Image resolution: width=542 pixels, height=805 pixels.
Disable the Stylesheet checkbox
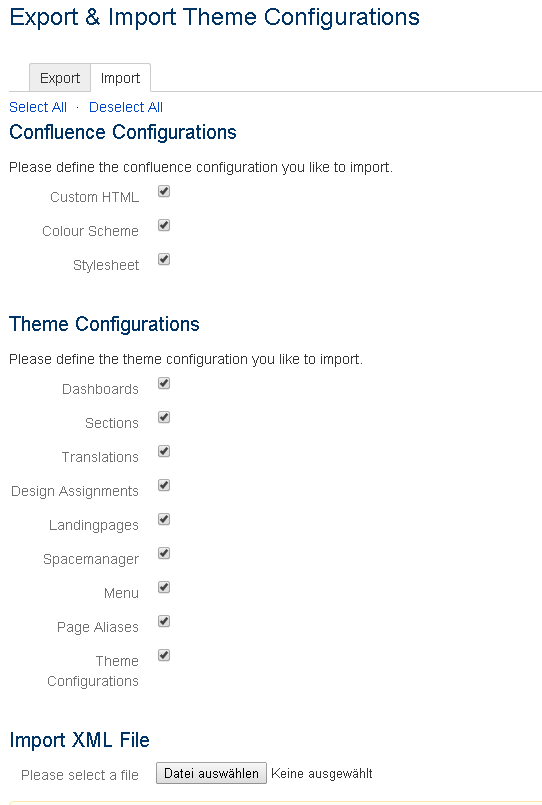point(164,259)
